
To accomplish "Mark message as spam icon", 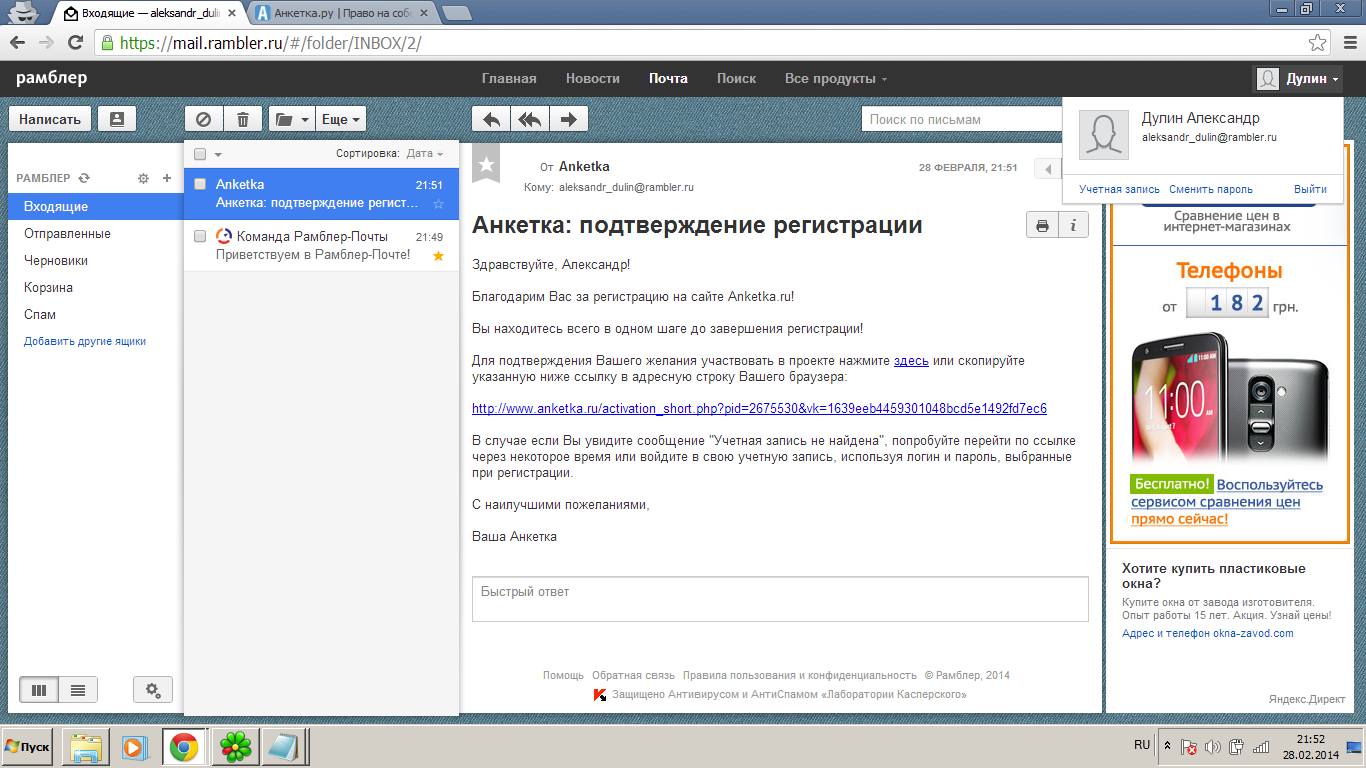I will 204,119.
